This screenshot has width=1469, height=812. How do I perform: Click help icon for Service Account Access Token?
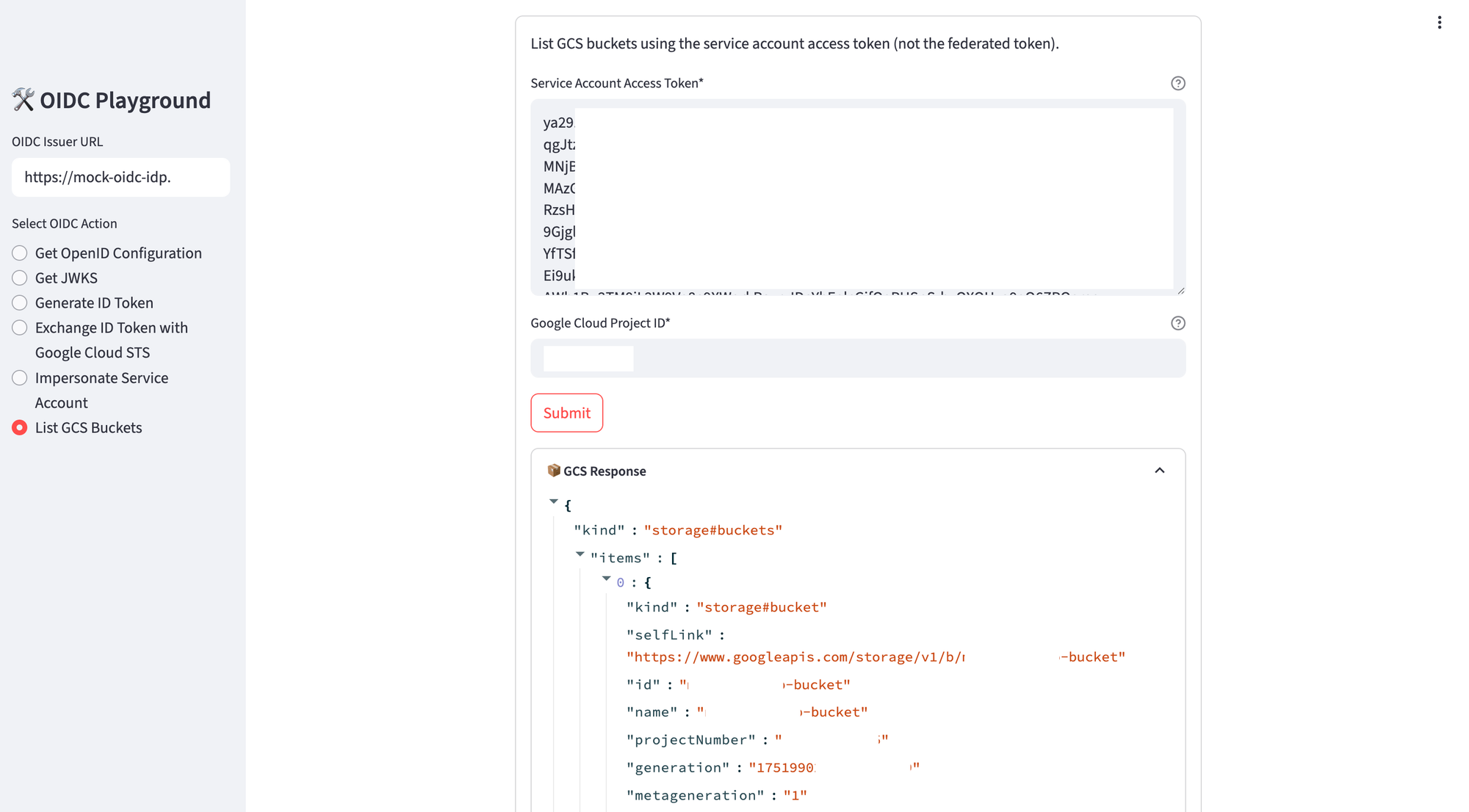(x=1177, y=83)
